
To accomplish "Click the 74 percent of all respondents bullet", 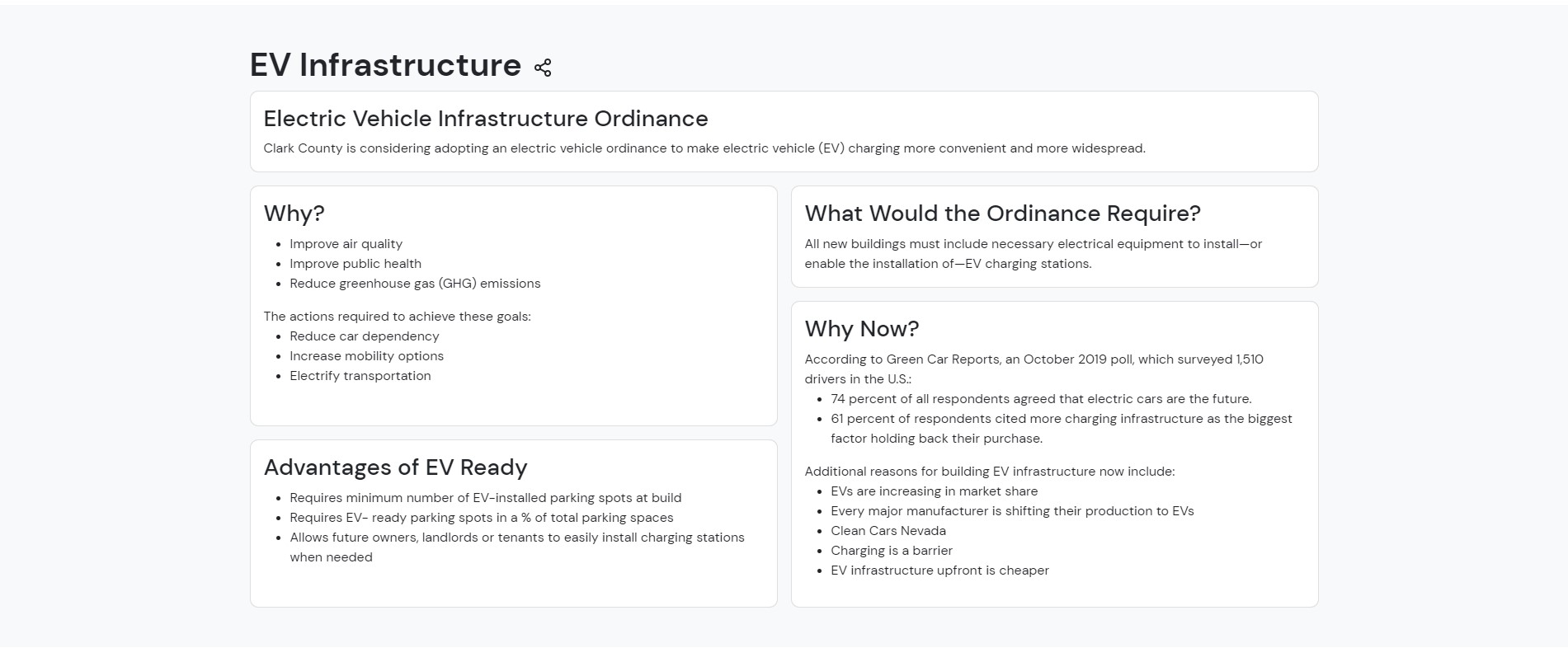I will (1040, 399).
